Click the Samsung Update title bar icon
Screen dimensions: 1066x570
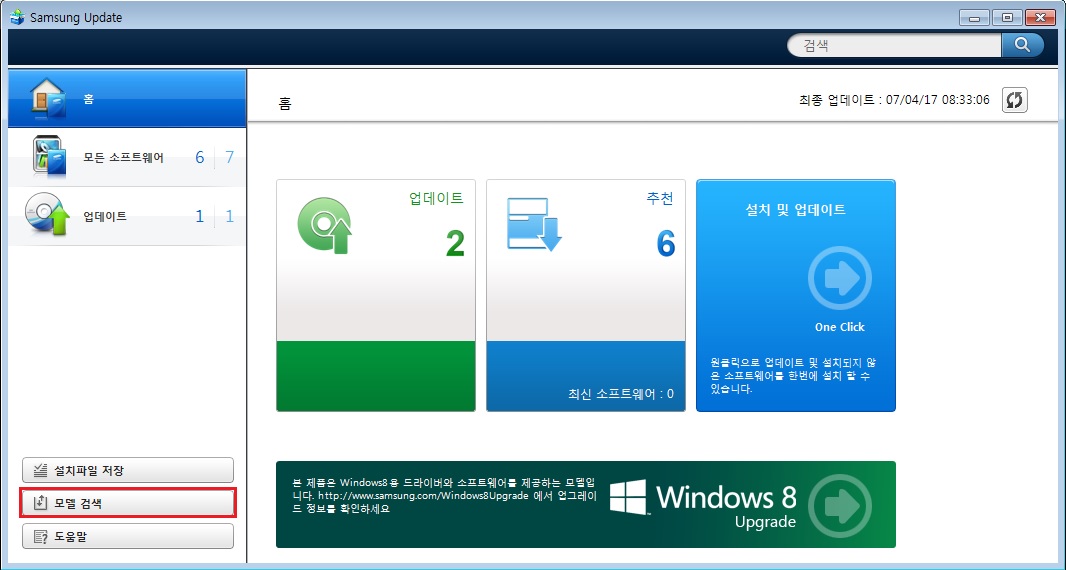18,17
